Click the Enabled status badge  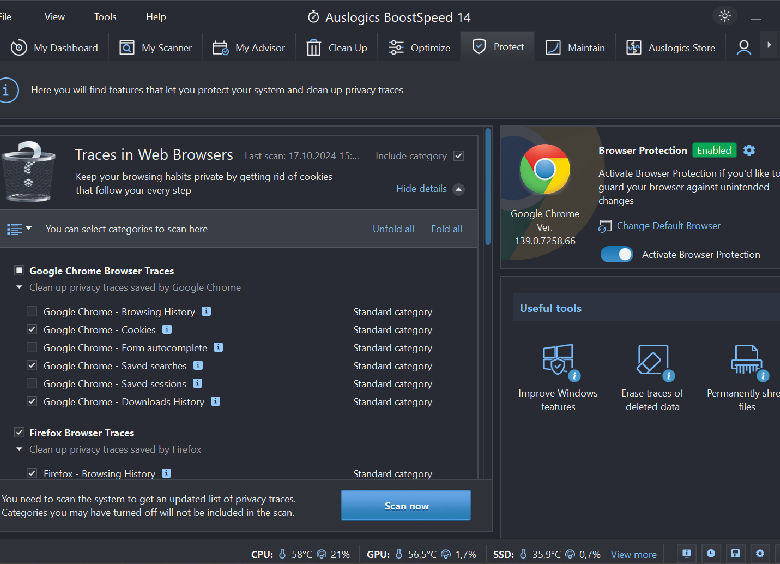(x=714, y=150)
